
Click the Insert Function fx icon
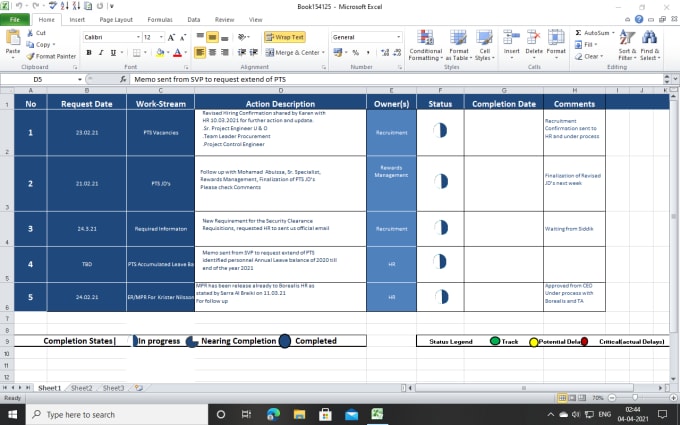click(x=123, y=79)
